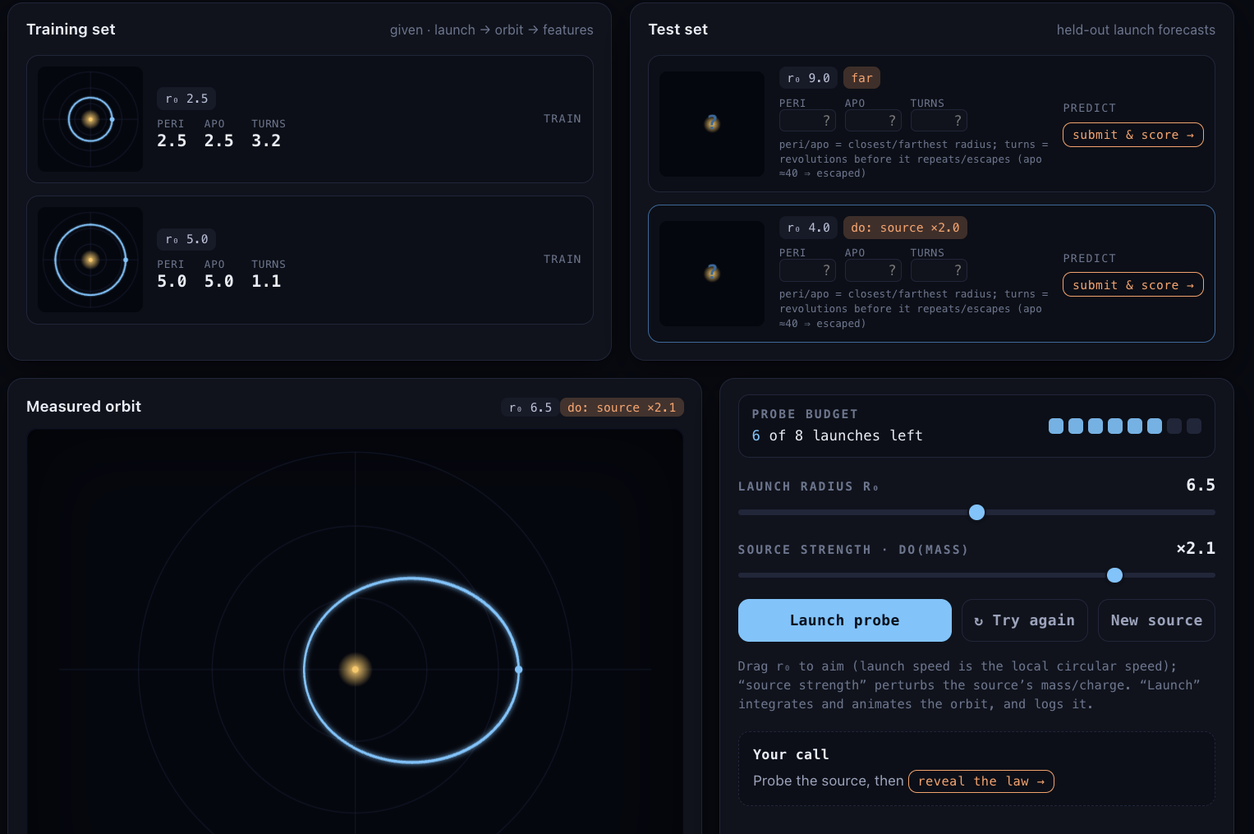1254x834 pixels.
Task: Click the APO input for r₀ 4.0 test
Action: (x=873, y=271)
